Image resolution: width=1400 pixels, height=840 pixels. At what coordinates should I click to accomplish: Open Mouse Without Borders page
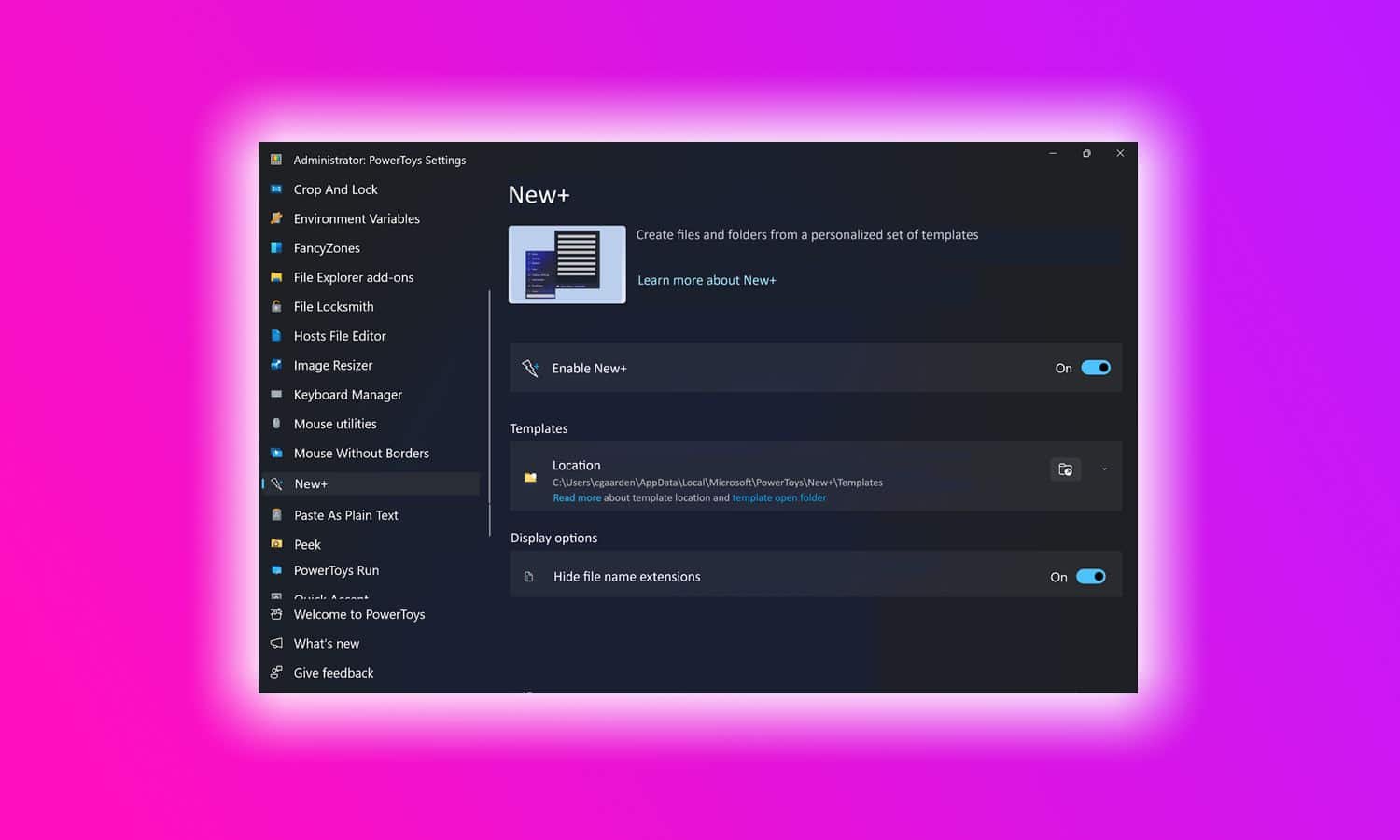tap(361, 453)
